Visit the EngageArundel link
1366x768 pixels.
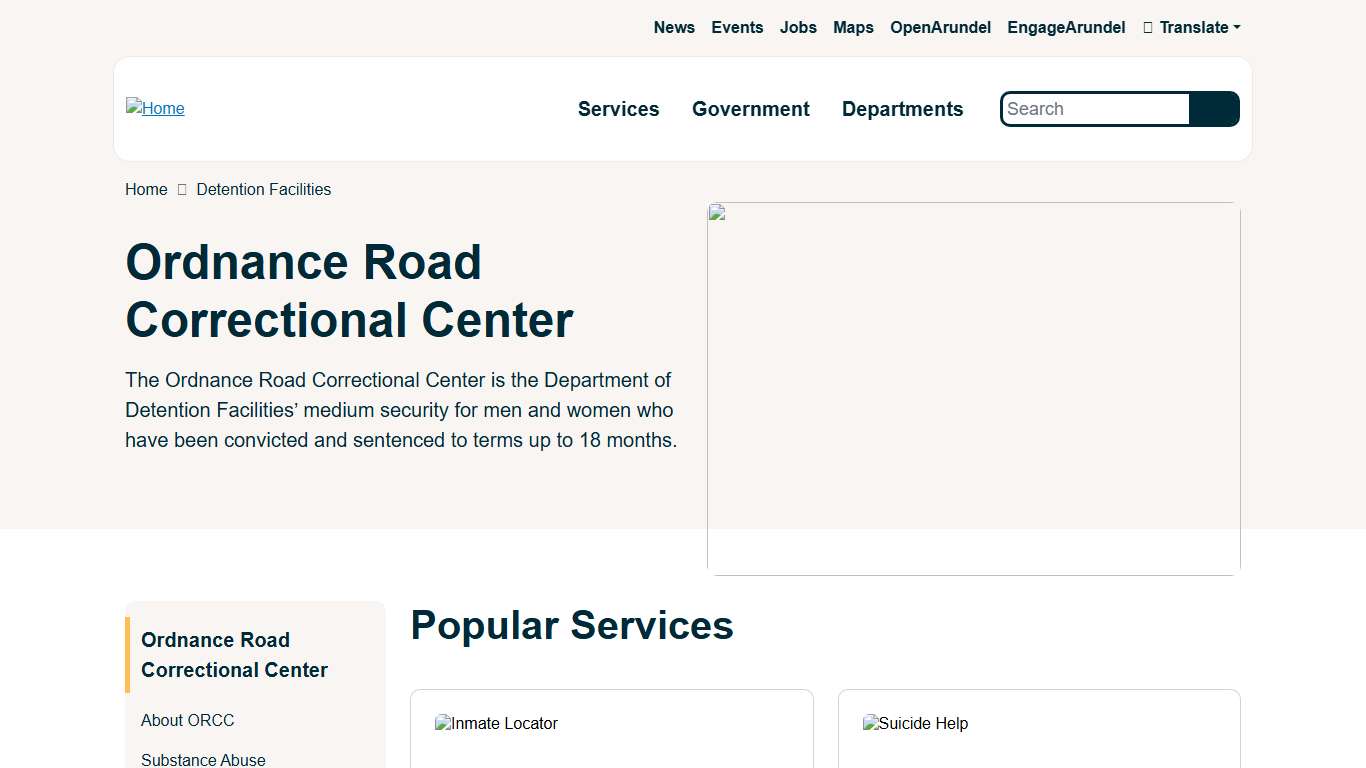tap(1066, 27)
